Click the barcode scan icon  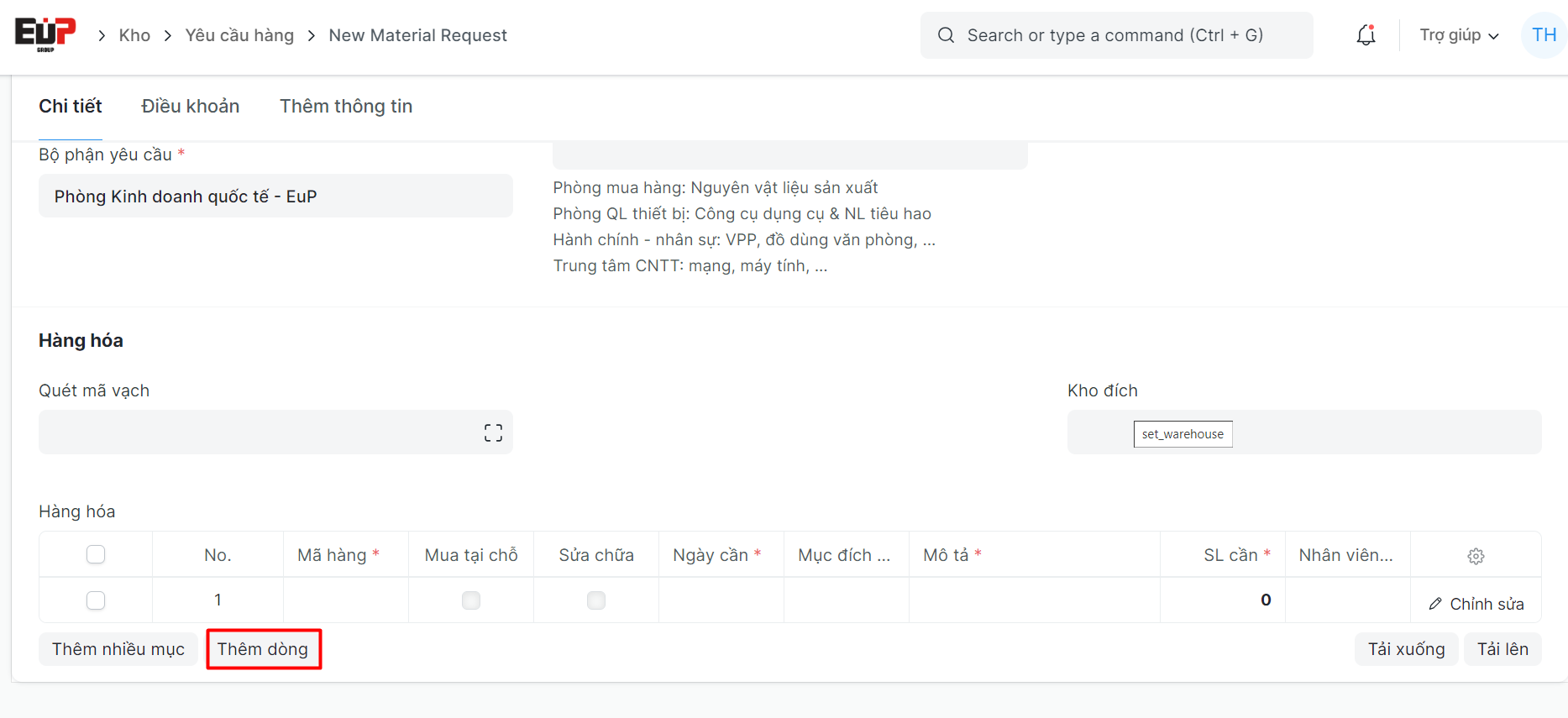click(x=493, y=432)
